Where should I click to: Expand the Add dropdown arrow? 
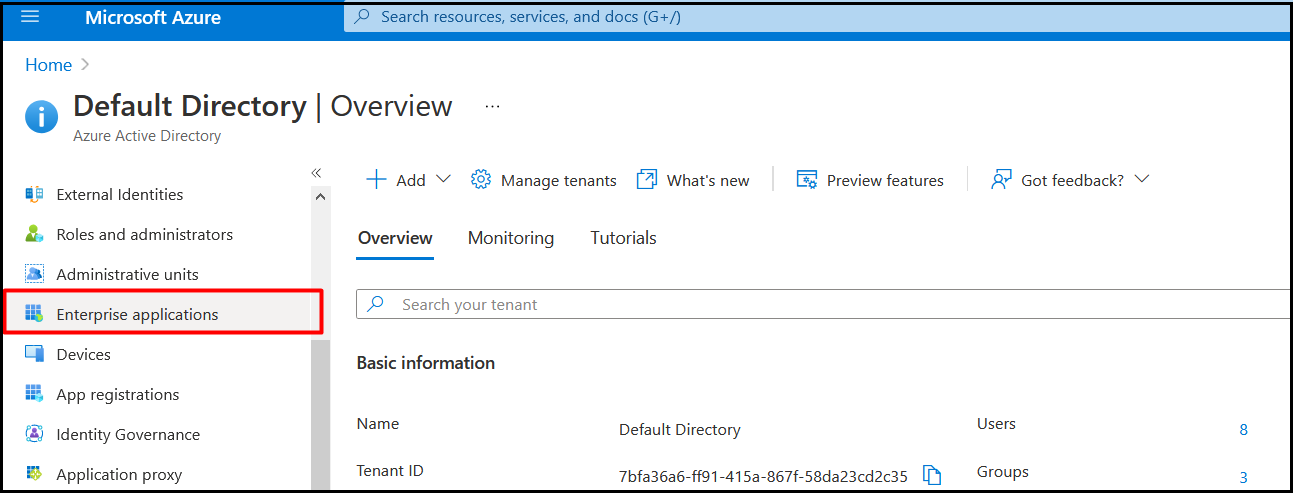point(443,179)
